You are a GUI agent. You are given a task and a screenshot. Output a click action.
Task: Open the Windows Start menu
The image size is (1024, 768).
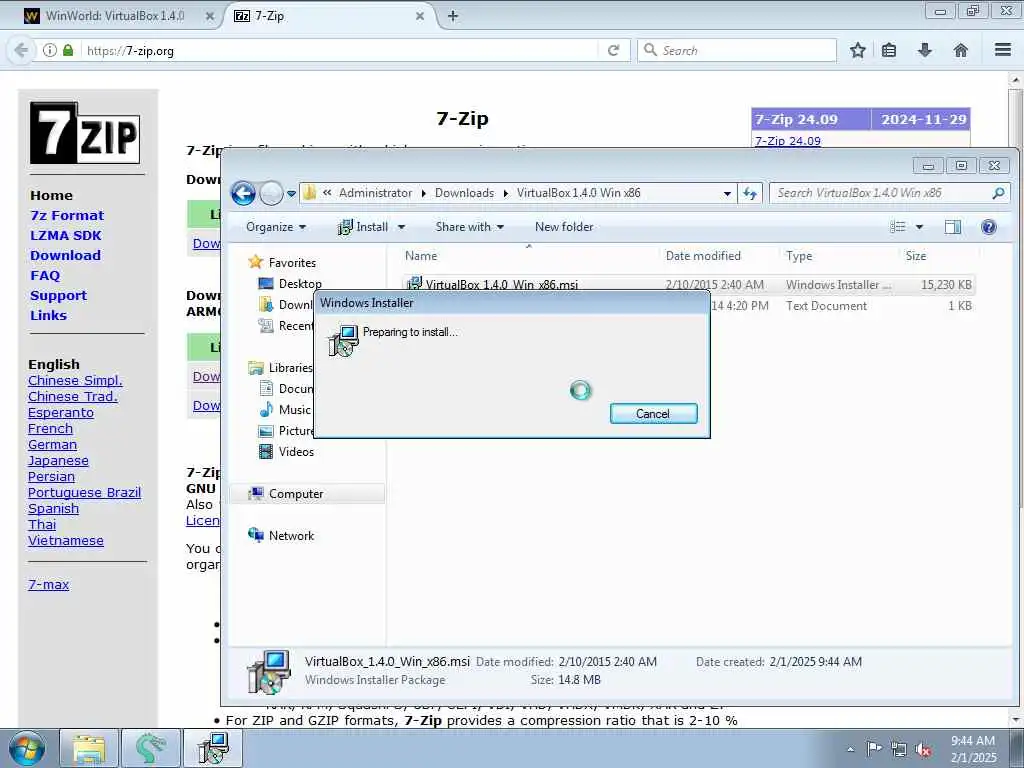click(x=27, y=748)
